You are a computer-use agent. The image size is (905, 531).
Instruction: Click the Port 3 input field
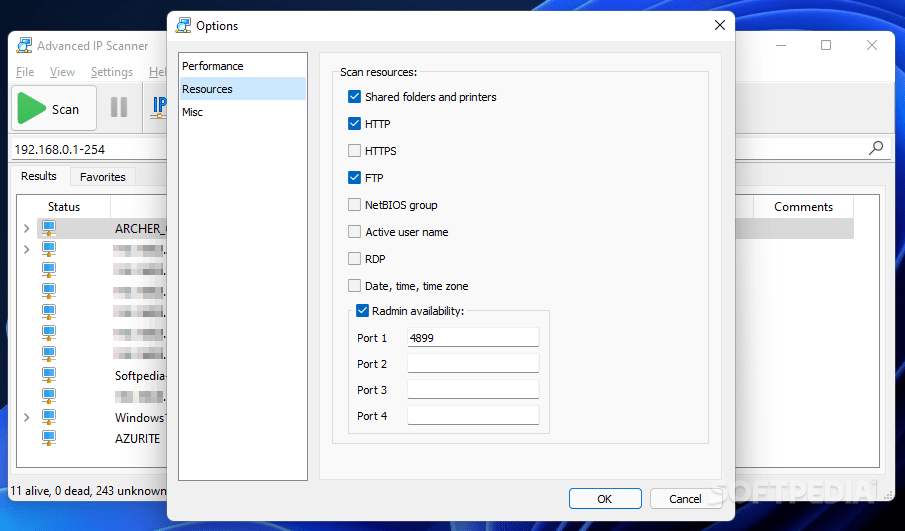[473, 390]
